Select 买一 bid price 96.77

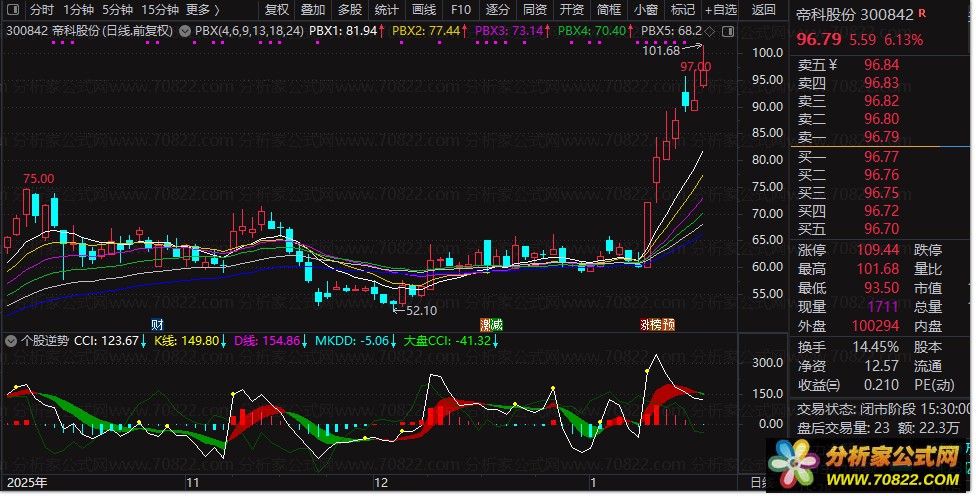(881, 157)
